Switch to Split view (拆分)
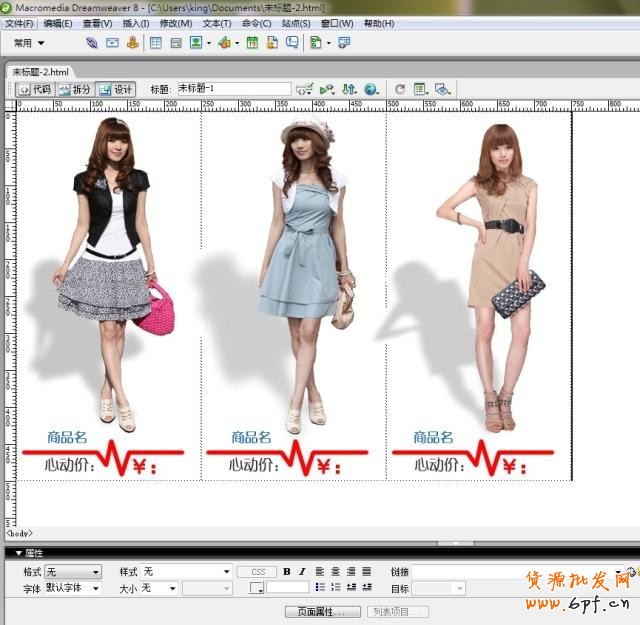The height and width of the screenshot is (625, 640). pyautogui.click(x=75, y=89)
